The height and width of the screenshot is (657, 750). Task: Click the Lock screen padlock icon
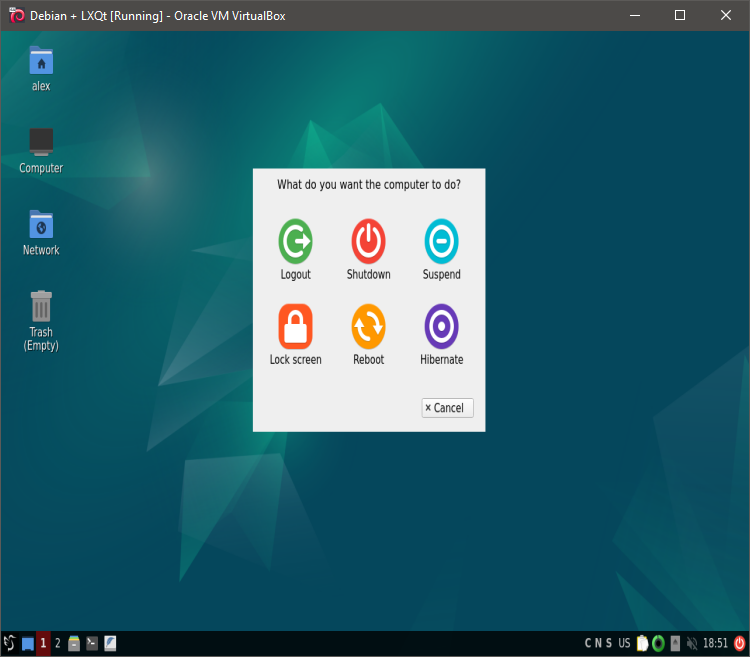pyautogui.click(x=295, y=326)
